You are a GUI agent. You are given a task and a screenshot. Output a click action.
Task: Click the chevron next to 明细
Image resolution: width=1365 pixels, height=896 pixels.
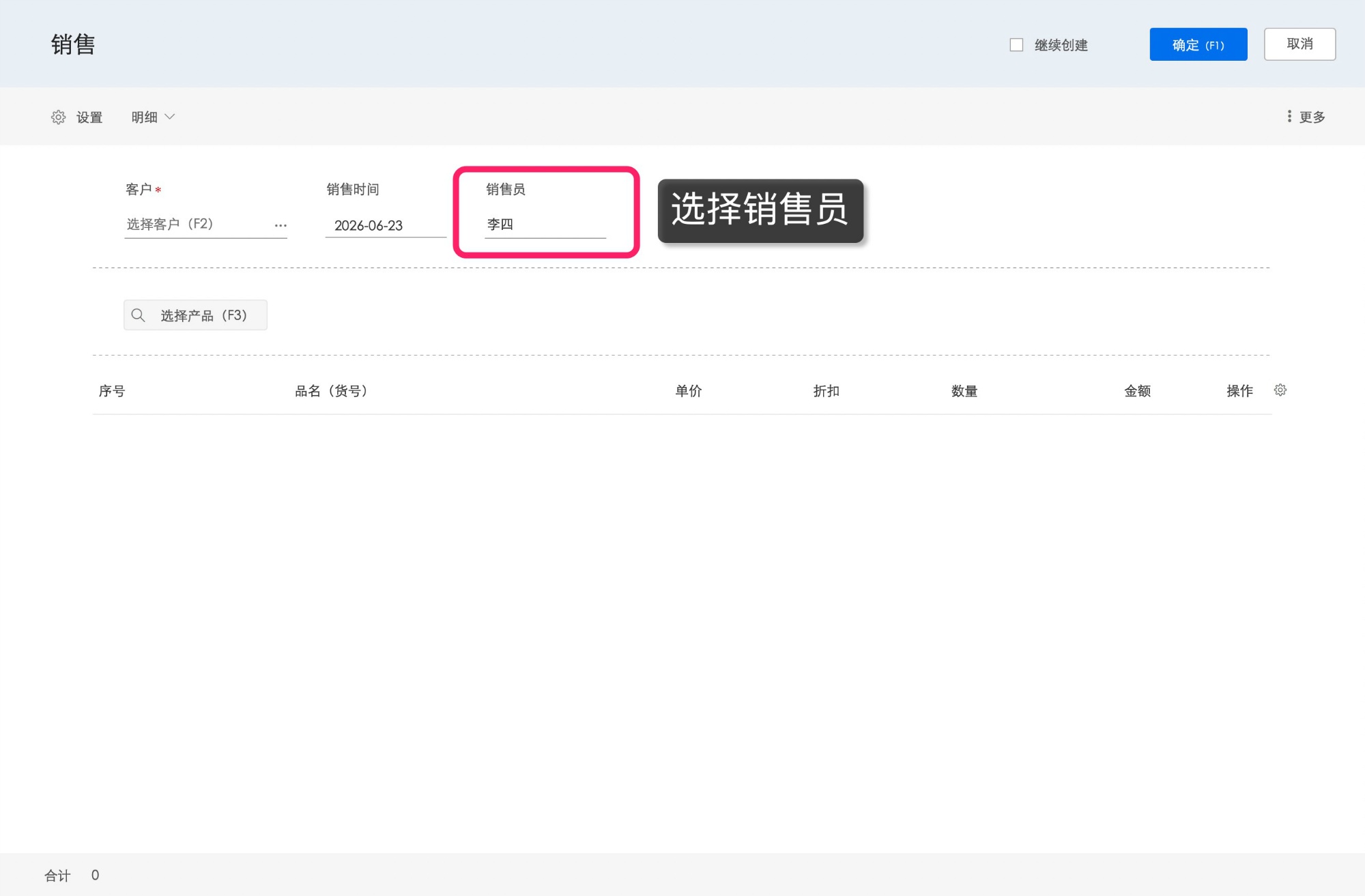pos(170,117)
